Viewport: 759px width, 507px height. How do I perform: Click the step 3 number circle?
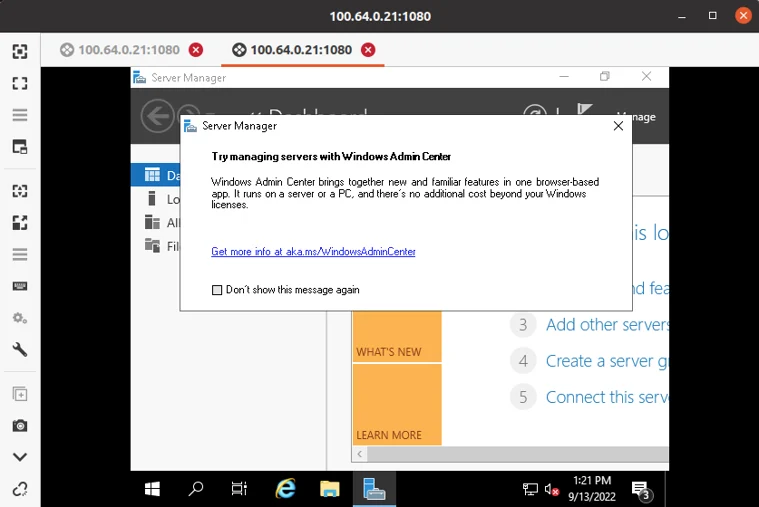tap(523, 325)
